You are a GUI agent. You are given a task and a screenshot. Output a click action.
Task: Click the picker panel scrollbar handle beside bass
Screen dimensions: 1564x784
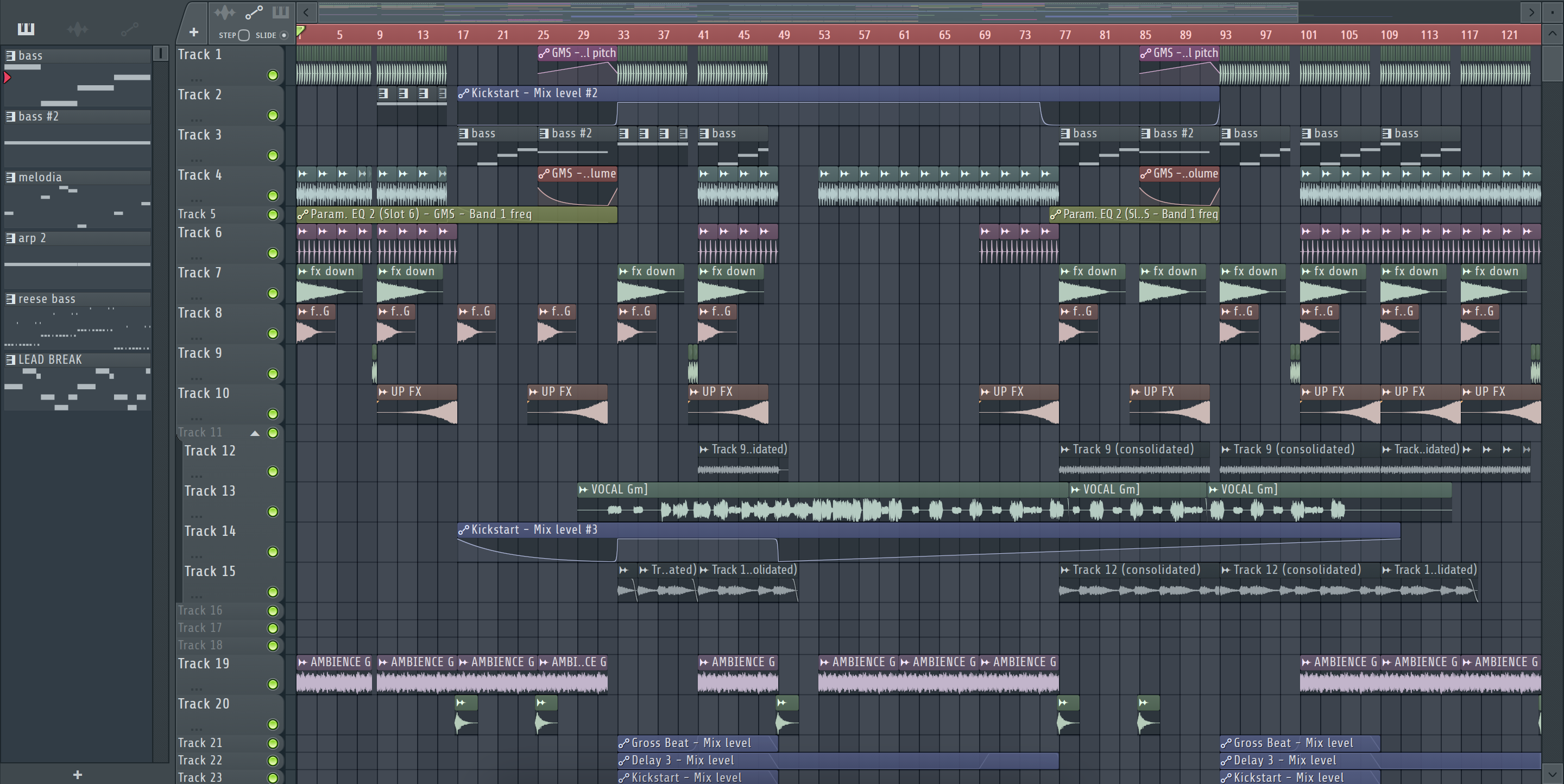[x=160, y=53]
